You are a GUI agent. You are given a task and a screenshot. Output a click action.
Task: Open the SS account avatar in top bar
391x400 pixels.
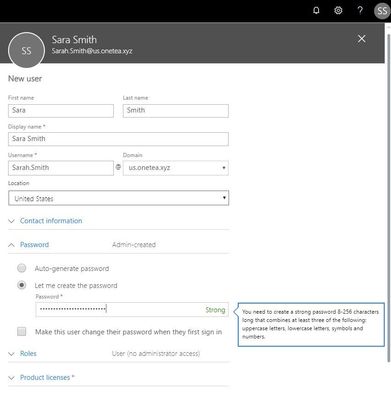[x=382, y=11]
